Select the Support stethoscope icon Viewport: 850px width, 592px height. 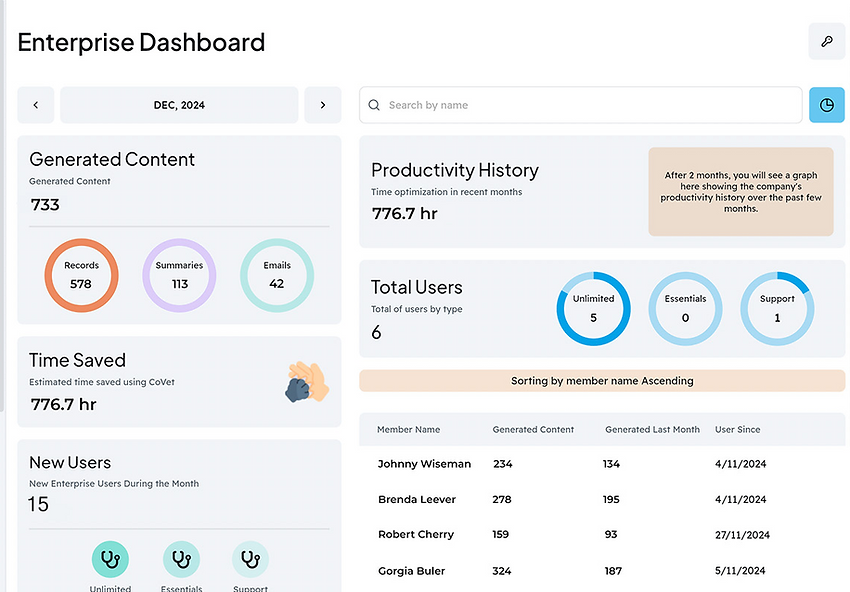tap(250, 559)
